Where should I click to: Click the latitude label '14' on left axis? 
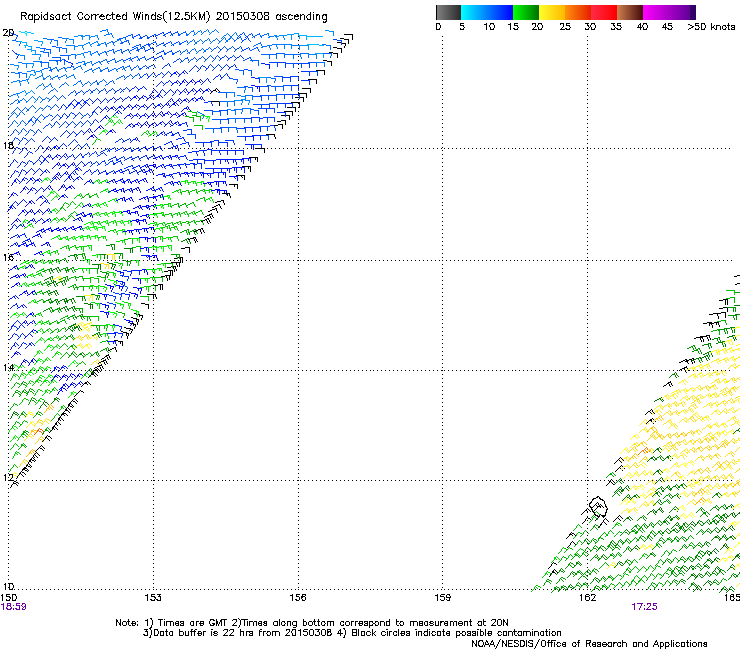coord(8,367)
